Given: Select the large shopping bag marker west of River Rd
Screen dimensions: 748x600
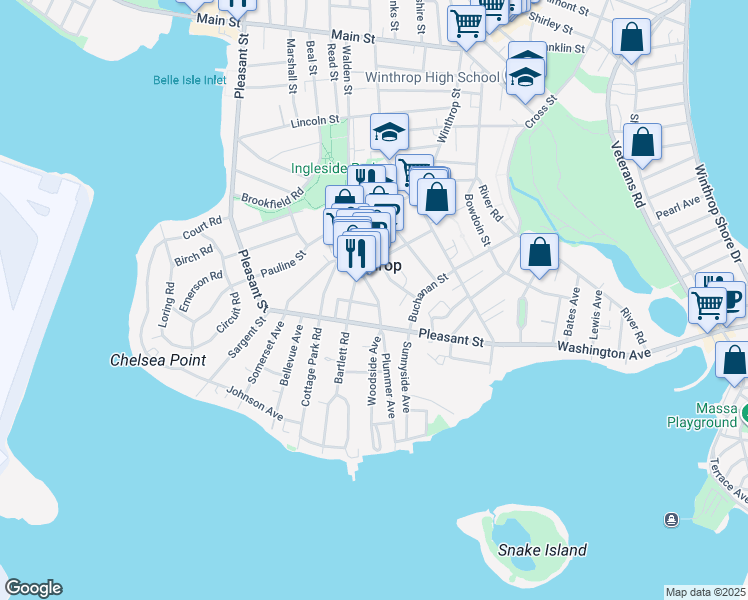Looking at the screenshot, I should [437, 198].
